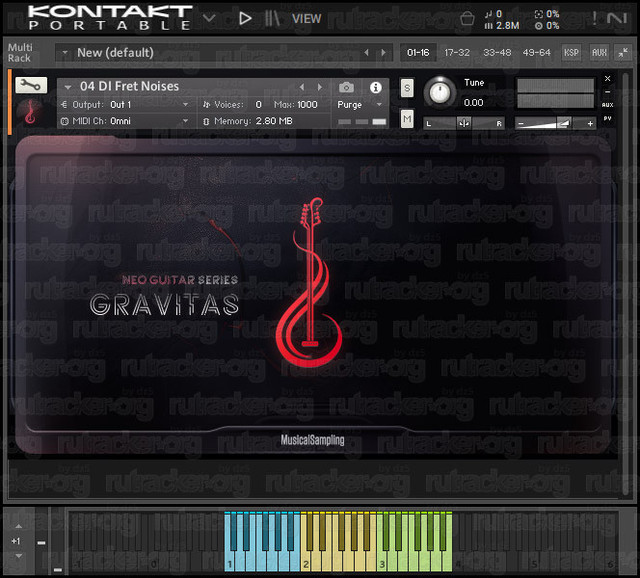Open the shop bag icon
The image size is (640, 578).
coord(467,18)
